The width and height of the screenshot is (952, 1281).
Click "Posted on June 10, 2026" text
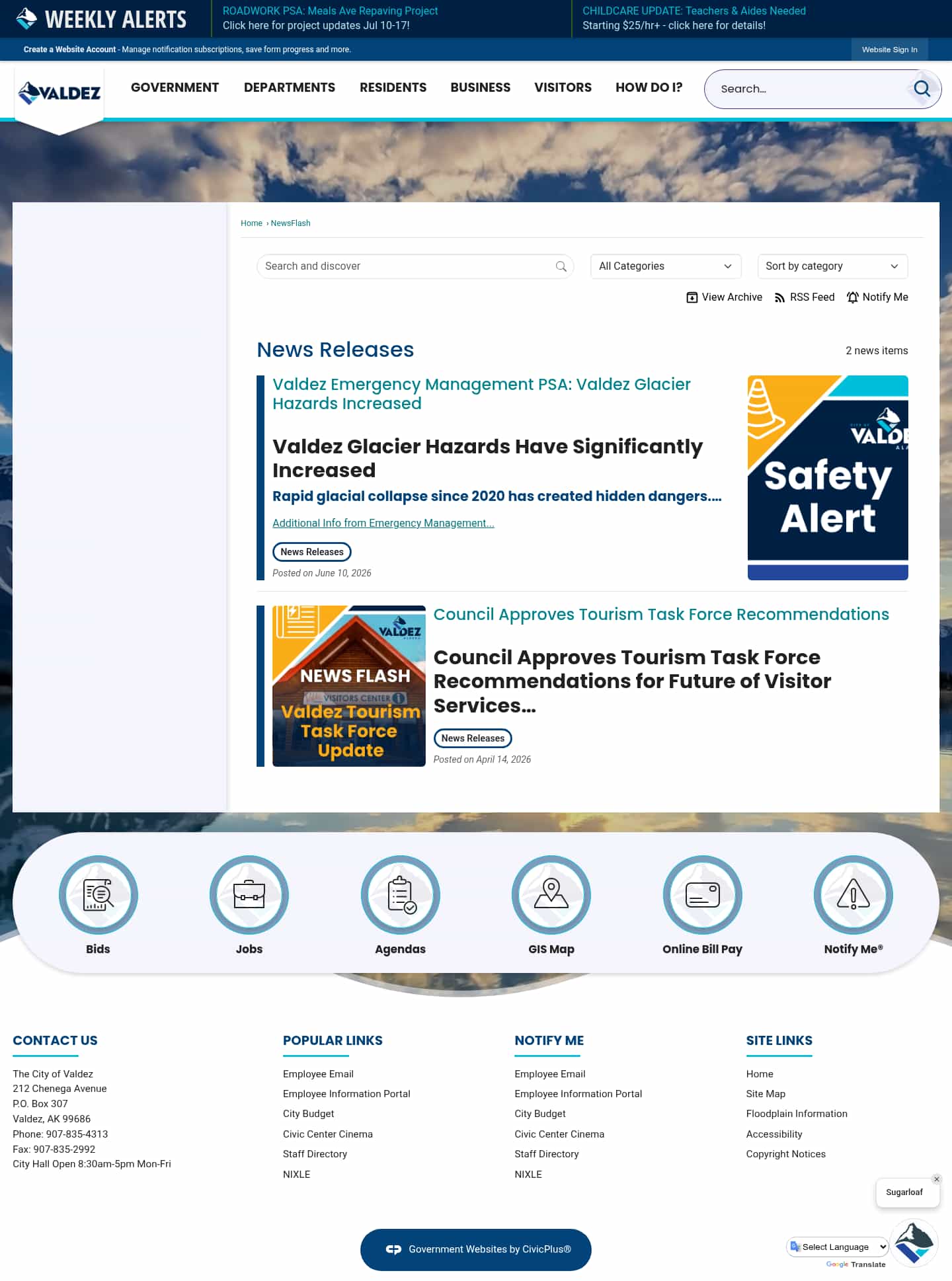click(322, 573)
